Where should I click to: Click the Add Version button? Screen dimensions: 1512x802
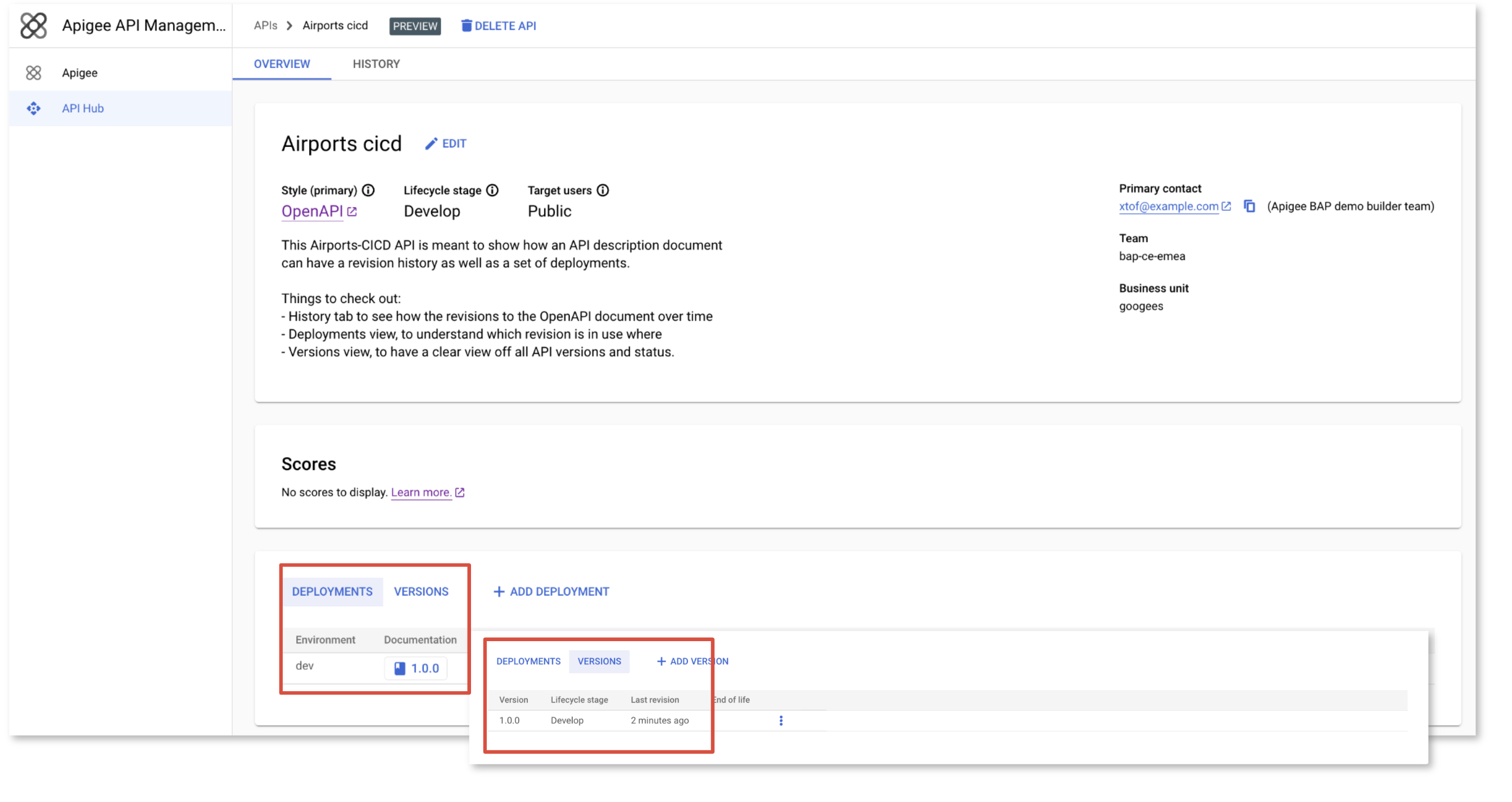point(692,661)
